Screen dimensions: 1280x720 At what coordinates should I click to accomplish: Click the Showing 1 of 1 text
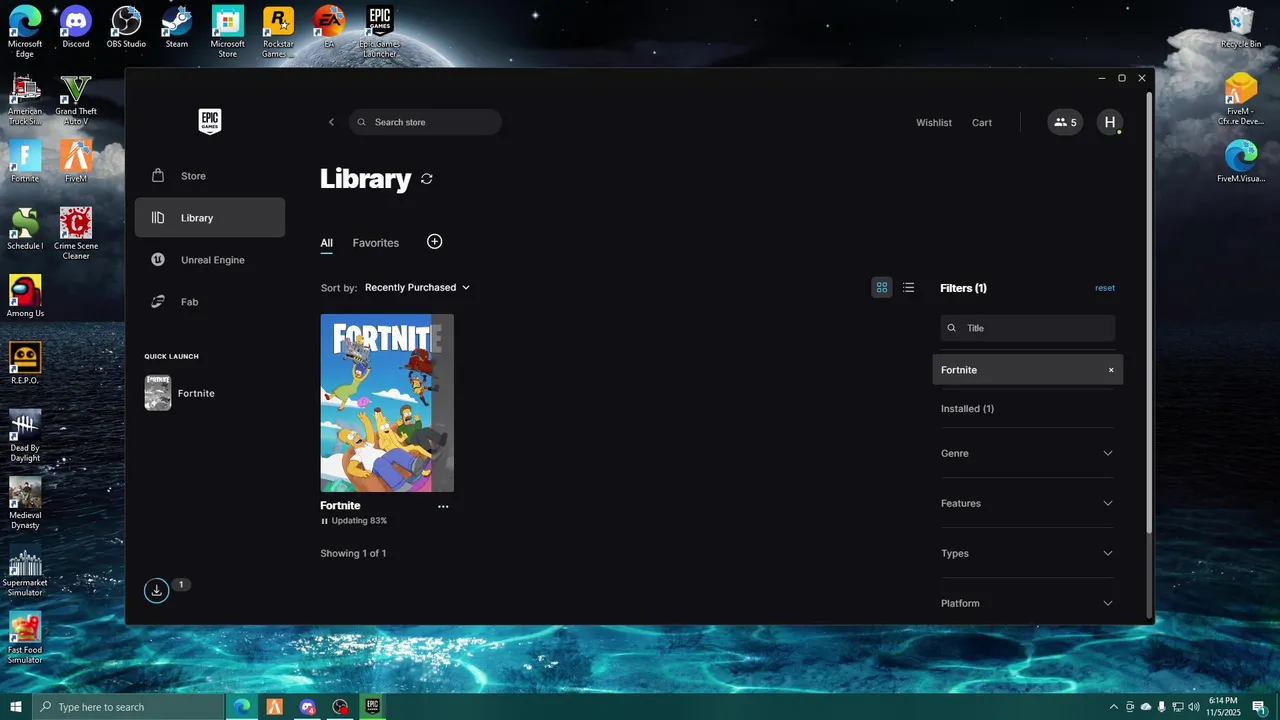(x=353, y=553)
